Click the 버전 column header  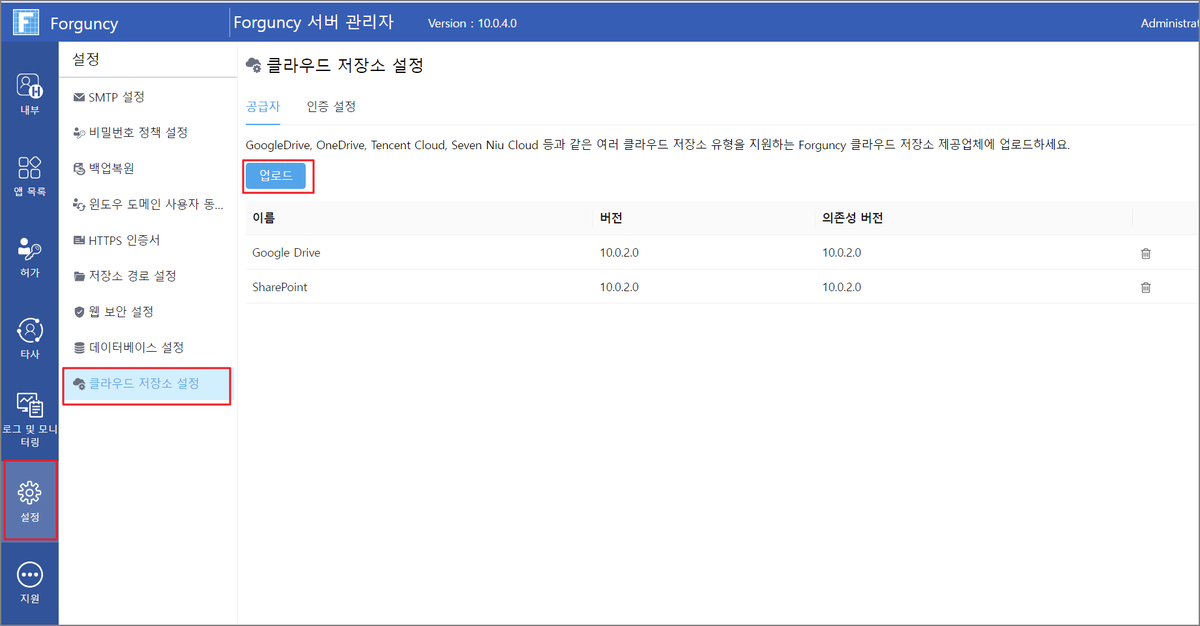click(x=612, y=218)
